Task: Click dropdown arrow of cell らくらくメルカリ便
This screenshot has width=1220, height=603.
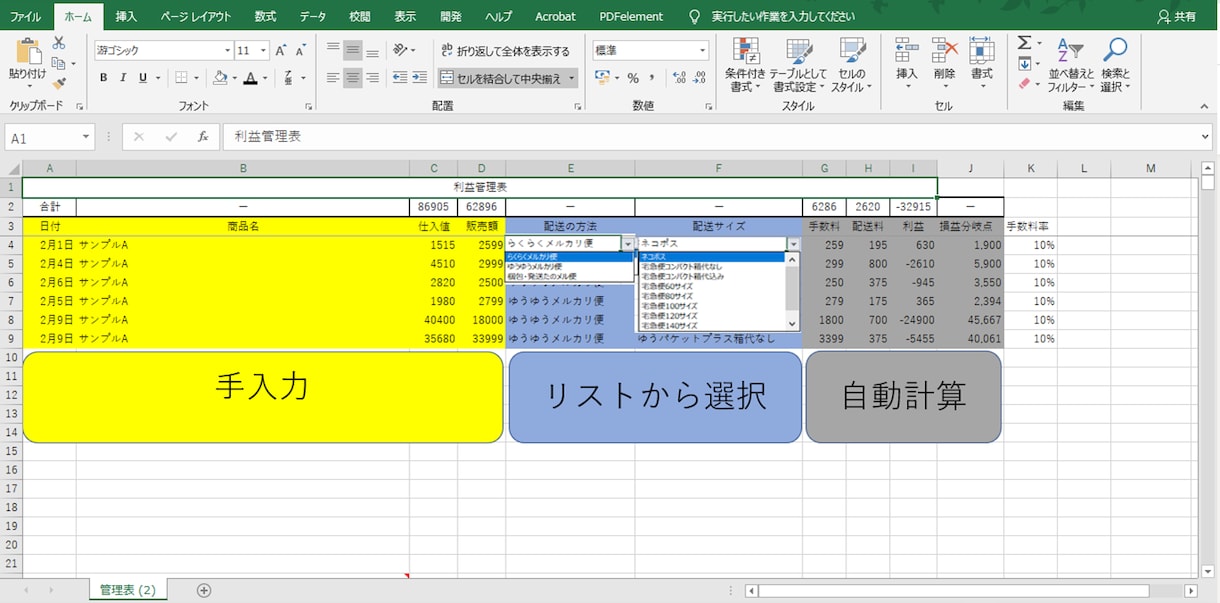Action: pyautogui.click(x=628, y=244)
